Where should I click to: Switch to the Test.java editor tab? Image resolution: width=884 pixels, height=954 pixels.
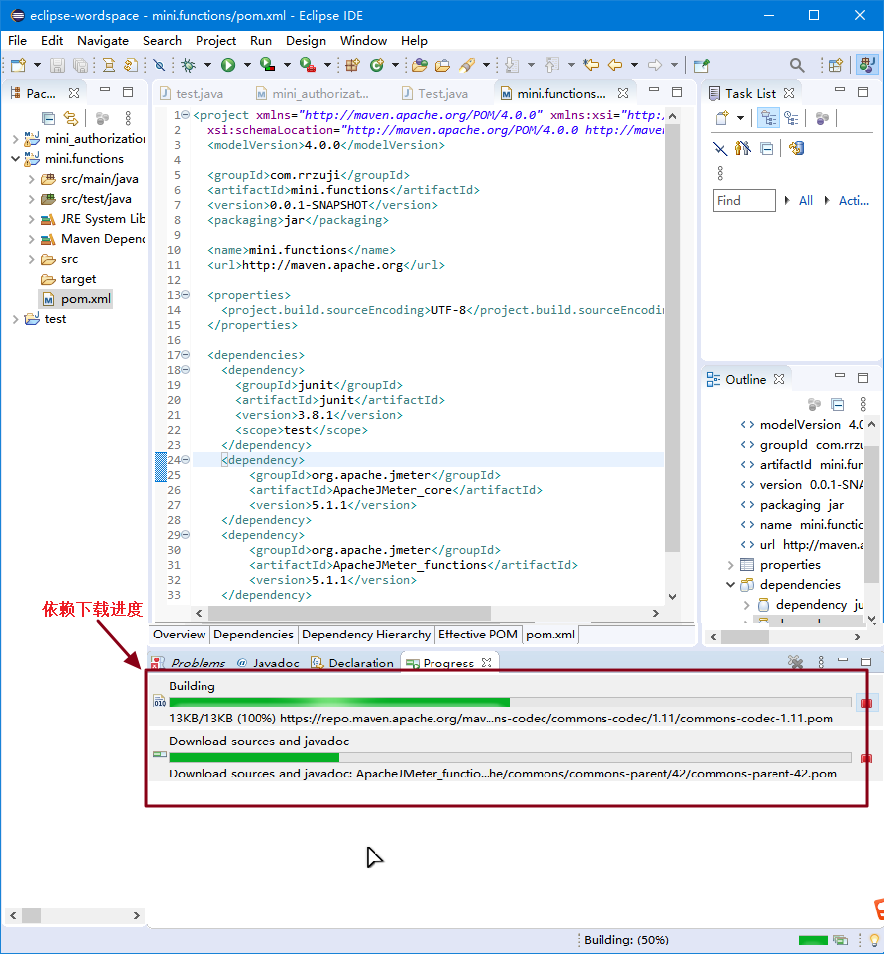[x=435, y=94]
